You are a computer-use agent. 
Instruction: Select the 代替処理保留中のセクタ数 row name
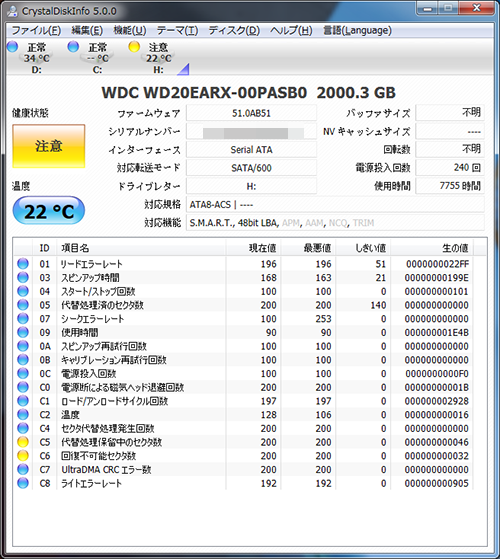point(112,442)
